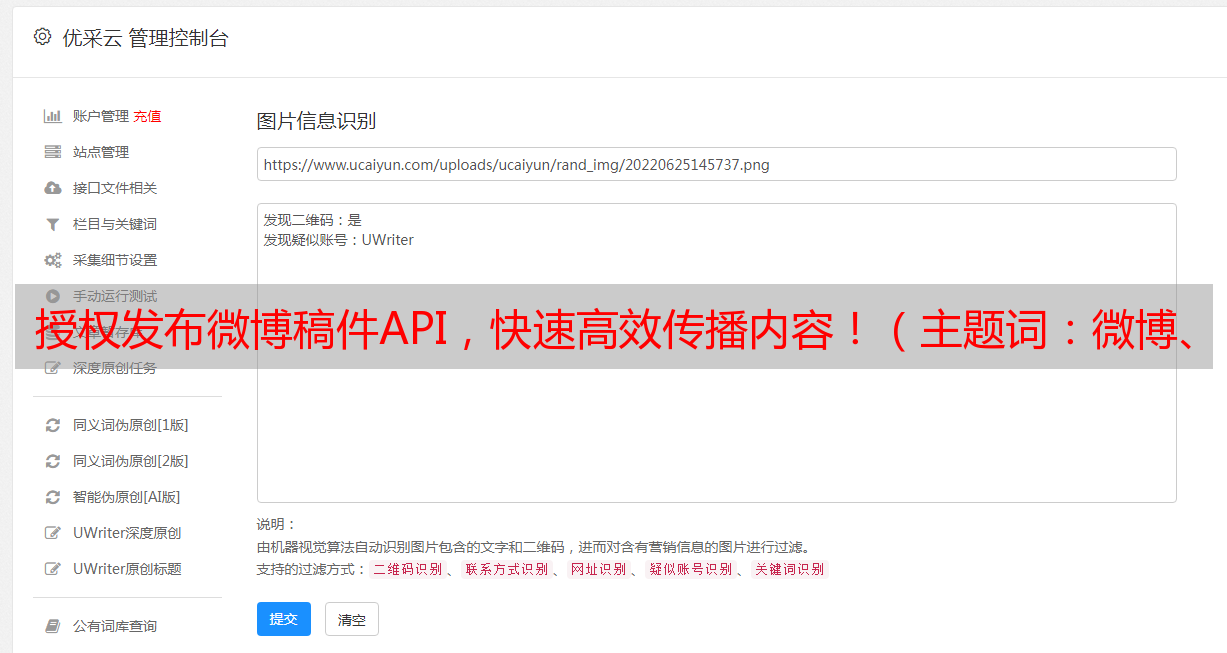Click the 联系方式识别 tag
1227x653 pixels.
tap(506, 569)
